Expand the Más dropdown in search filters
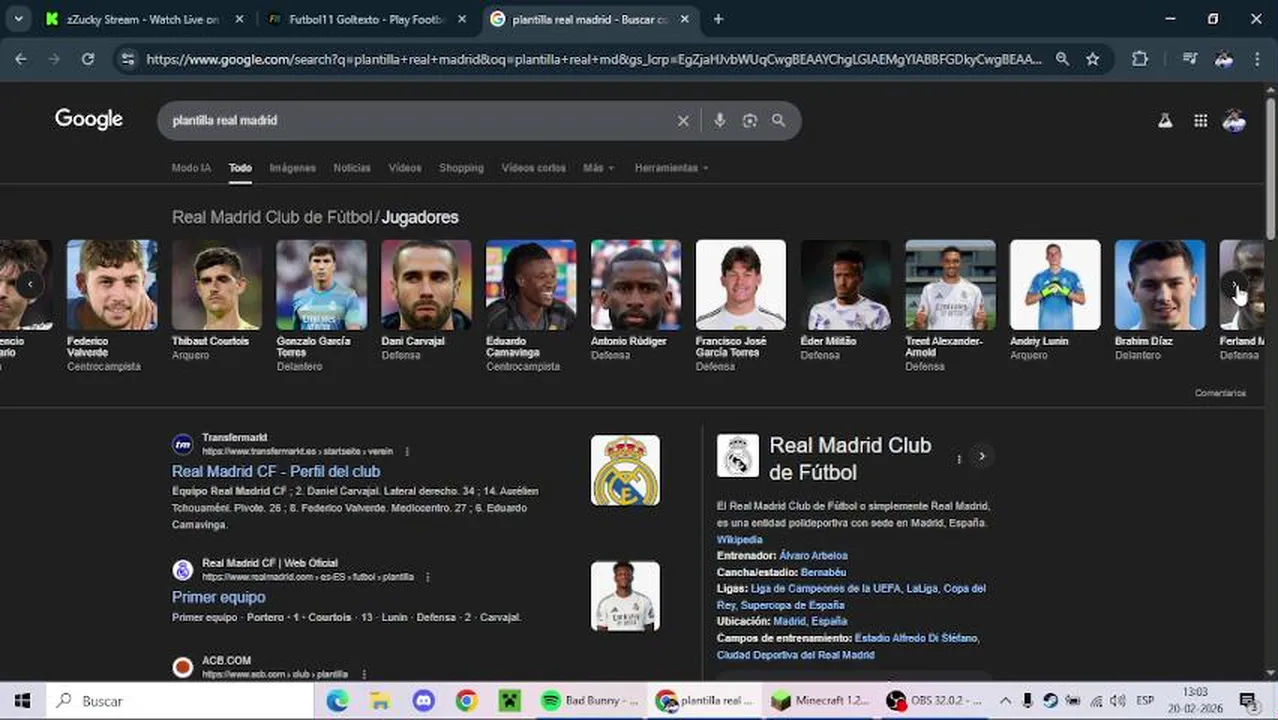The width and height of the screenshot is (1278, 720). point(598,168)
